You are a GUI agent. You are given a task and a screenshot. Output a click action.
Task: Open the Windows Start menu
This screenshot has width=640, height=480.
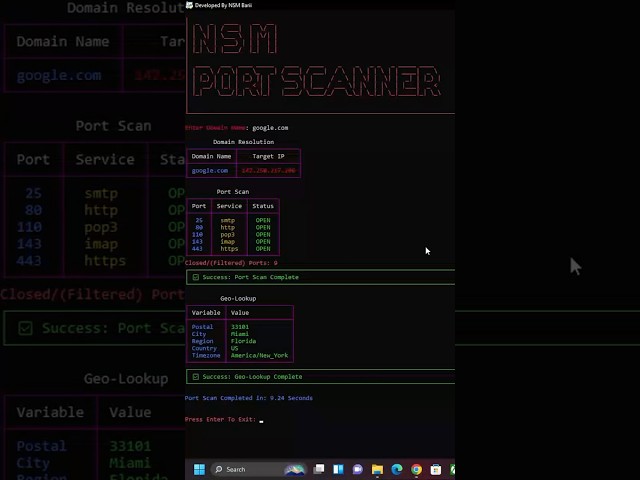pyautogui.click(x=199, y=469)
